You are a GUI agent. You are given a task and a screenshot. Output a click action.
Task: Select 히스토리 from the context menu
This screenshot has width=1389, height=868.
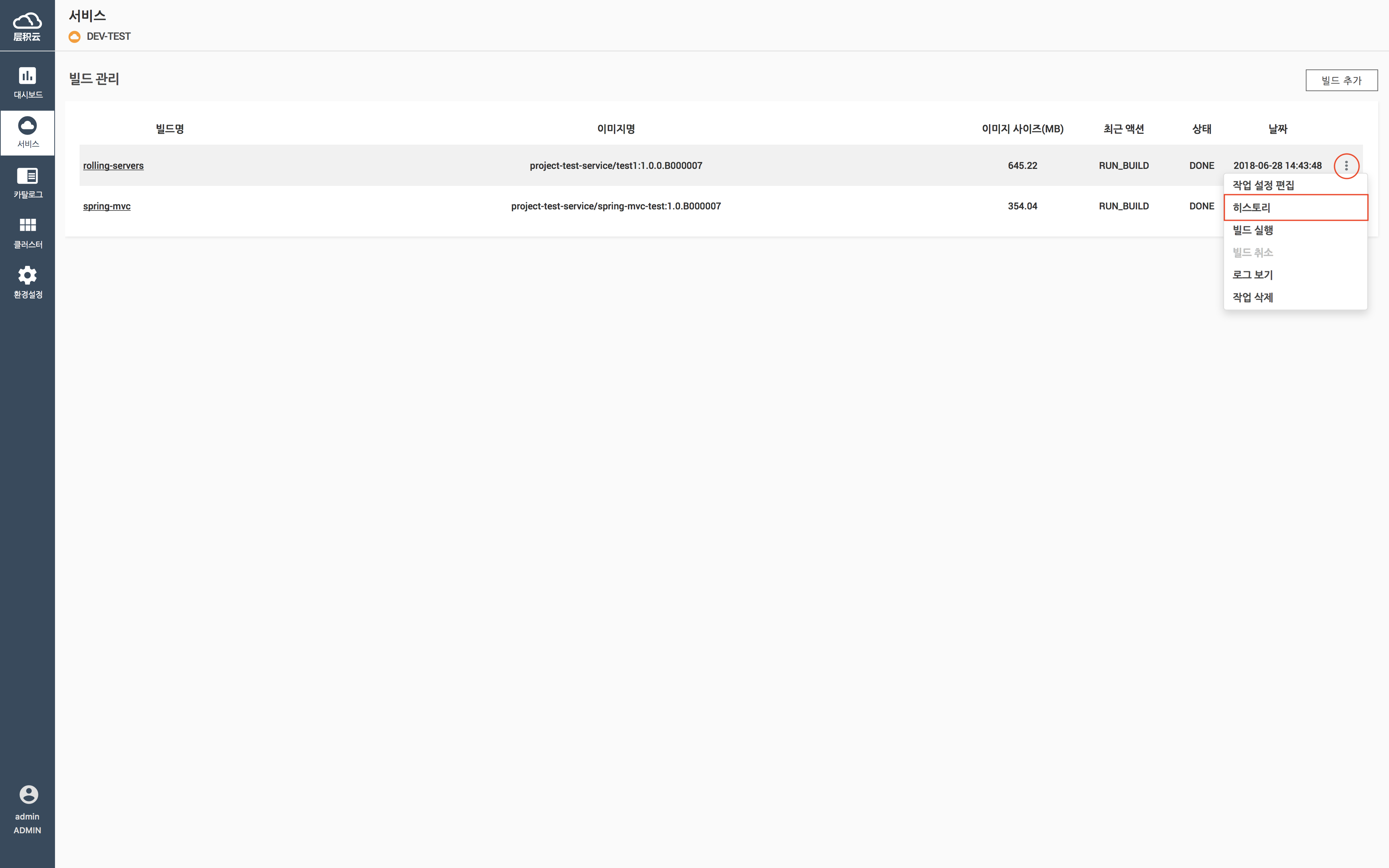click(1251, 208)
